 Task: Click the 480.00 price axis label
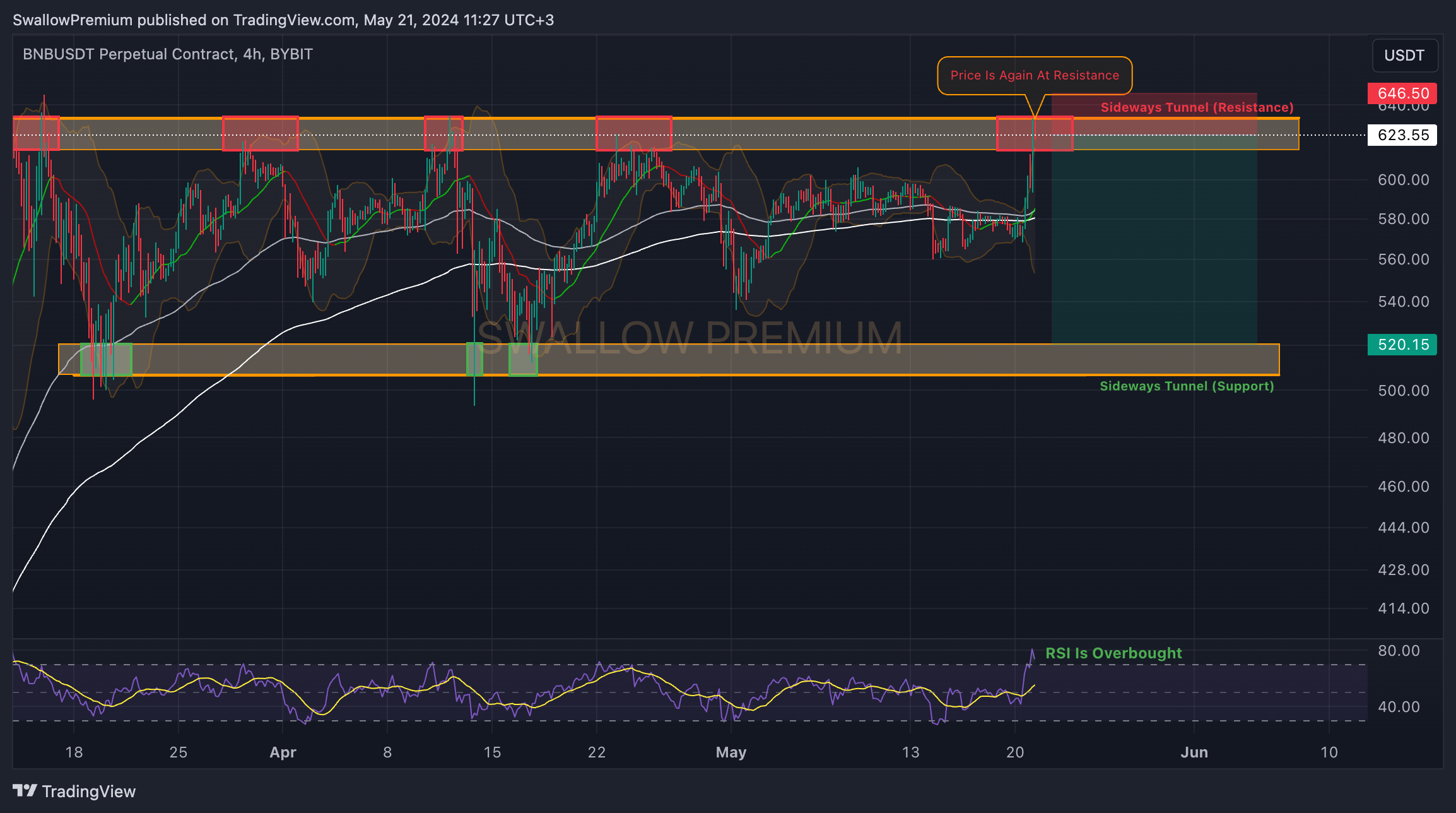[x=1403, y=438]
